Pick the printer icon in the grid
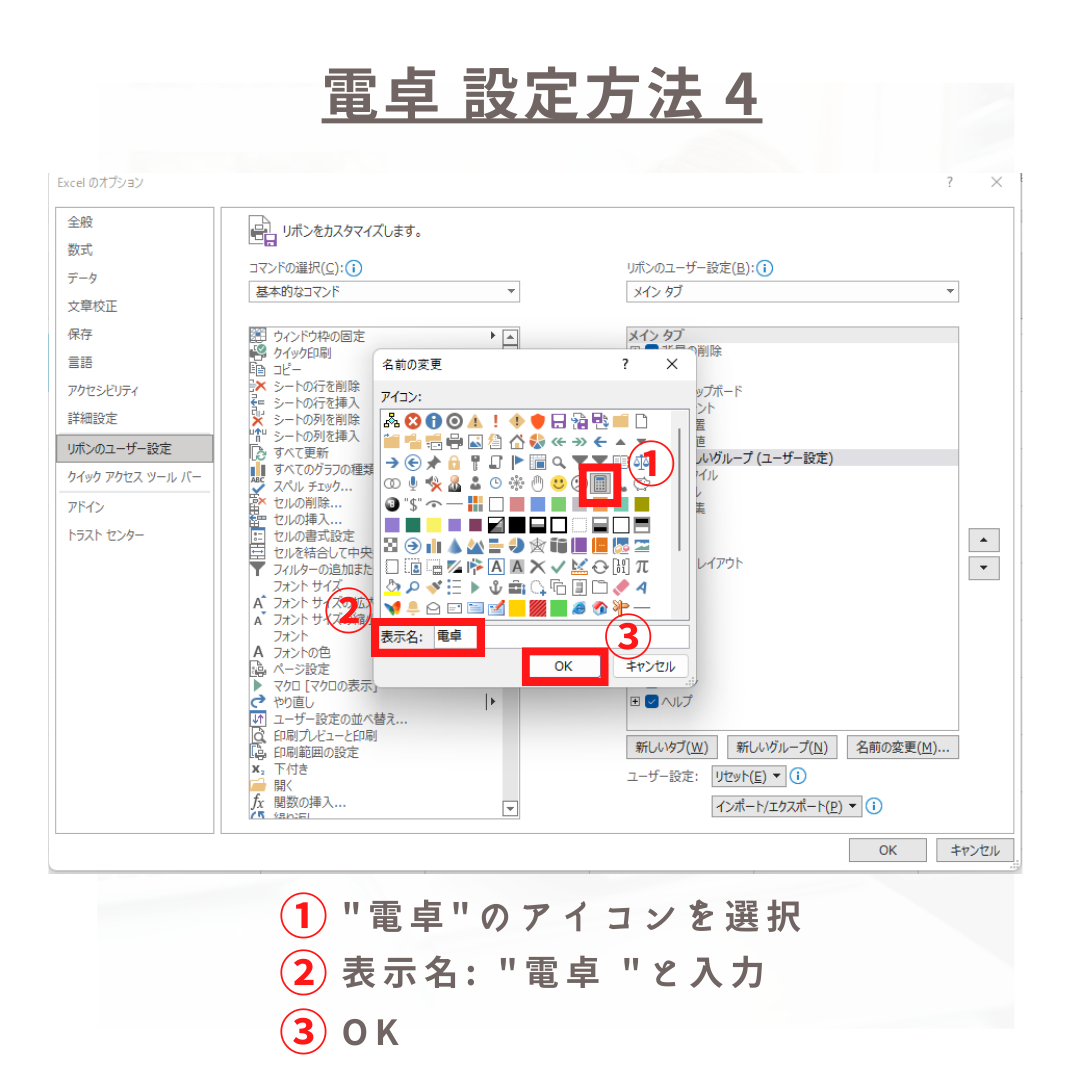The height and width of the screenshot is (1080, 1080). 454,442
